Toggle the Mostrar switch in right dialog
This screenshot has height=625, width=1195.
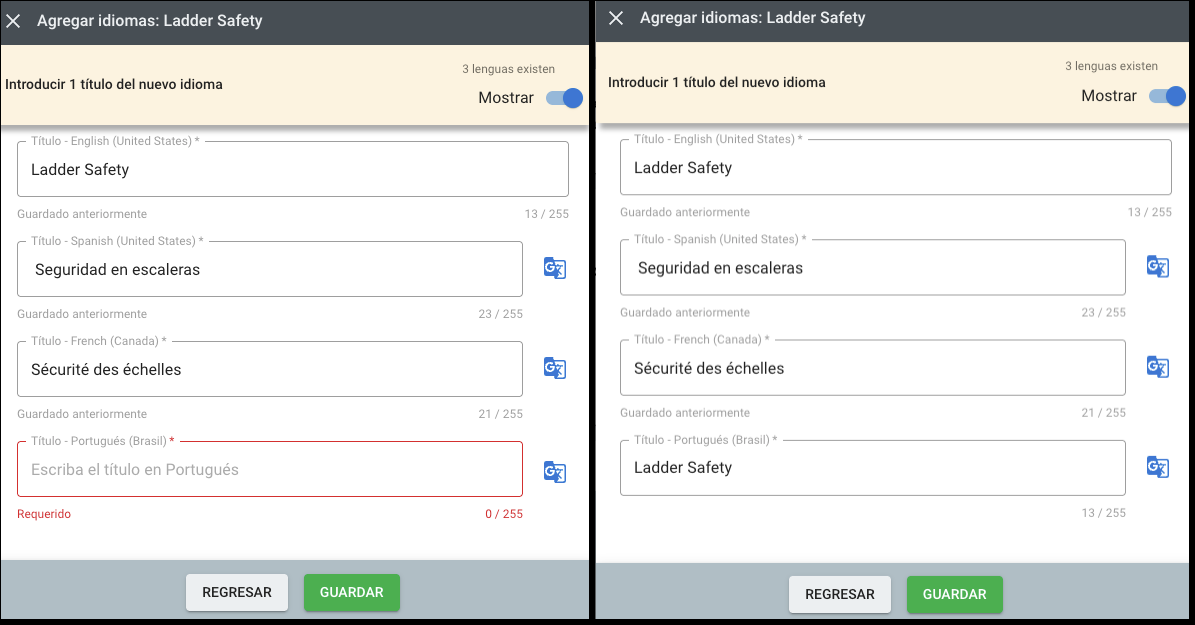click(x=1167, y=96)
